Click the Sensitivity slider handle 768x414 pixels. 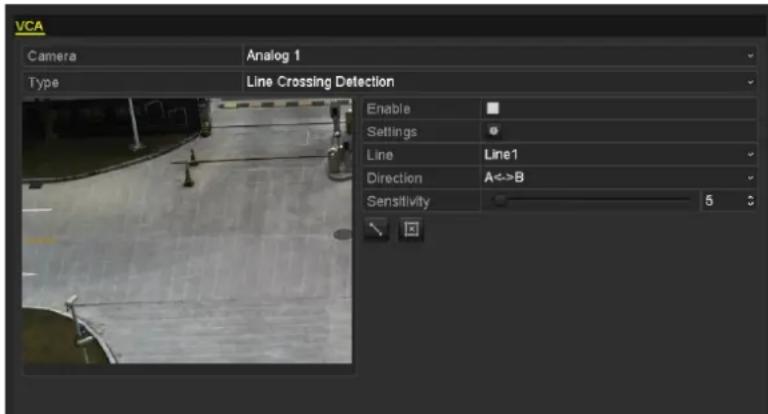[500, 200]
